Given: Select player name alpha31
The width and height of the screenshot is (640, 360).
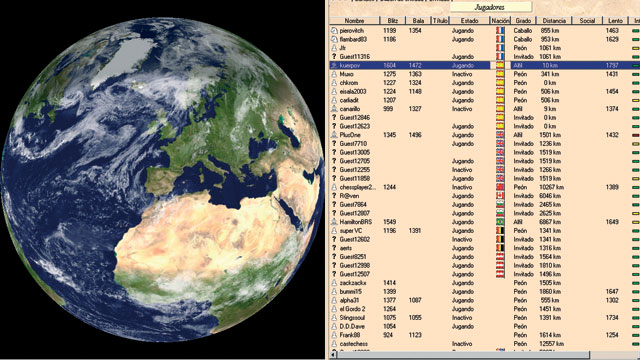Looking at the screenshot, I should (x=349, y=300).
